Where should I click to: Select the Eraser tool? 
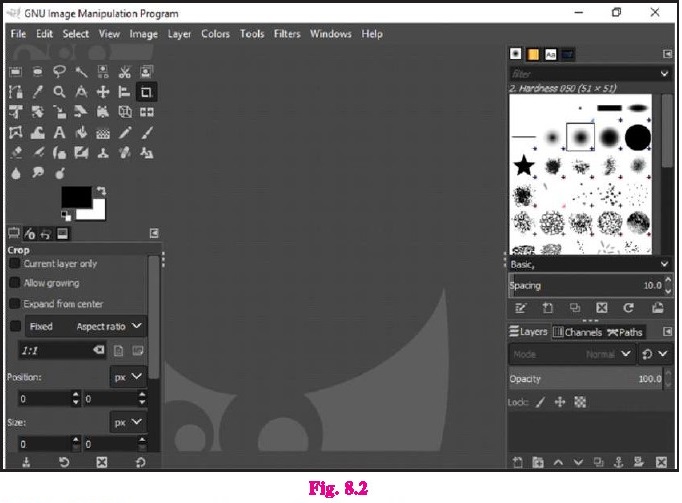point(16,153)
